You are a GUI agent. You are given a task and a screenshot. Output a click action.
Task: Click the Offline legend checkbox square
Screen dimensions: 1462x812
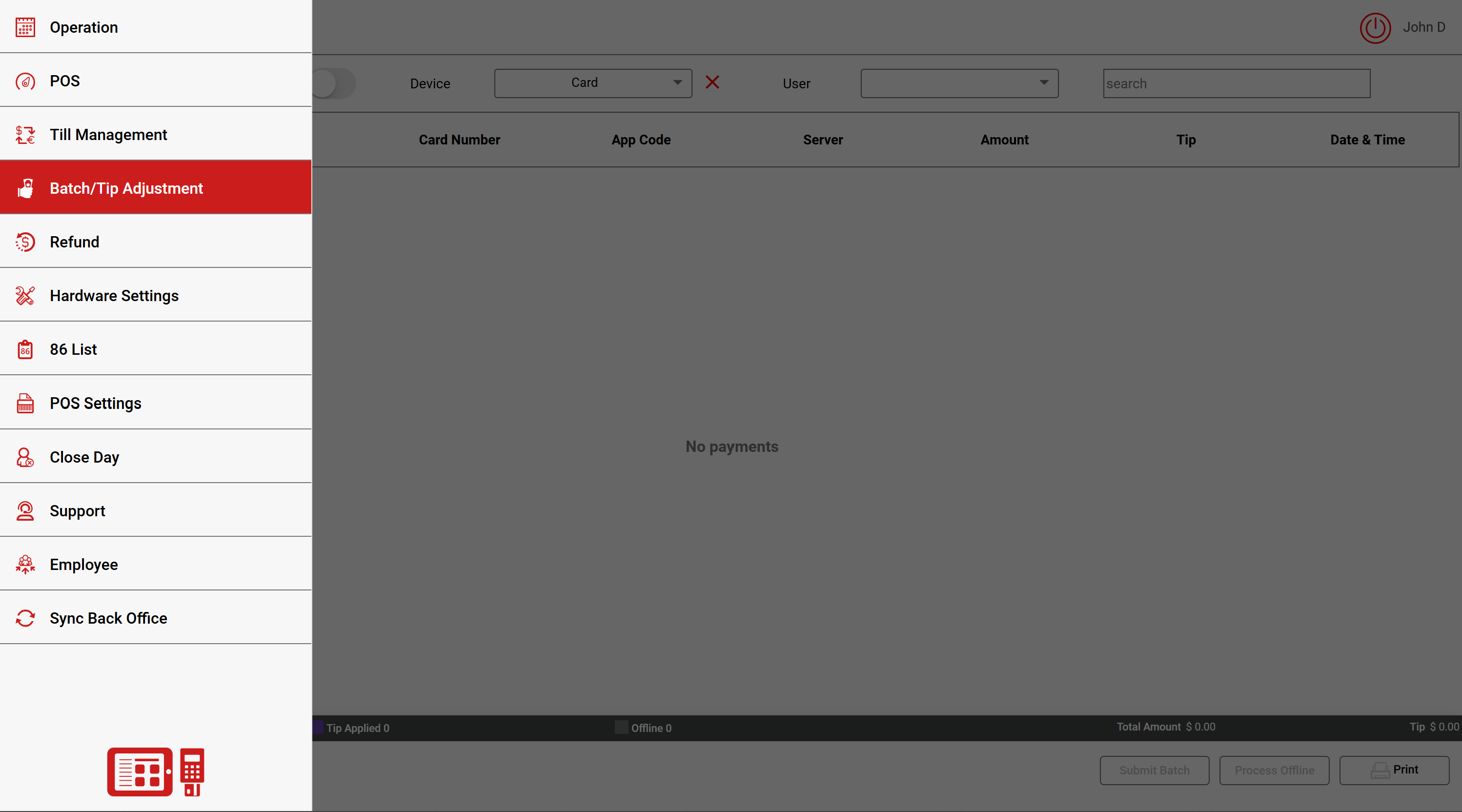pyautogui.click(x=622, y=728)
